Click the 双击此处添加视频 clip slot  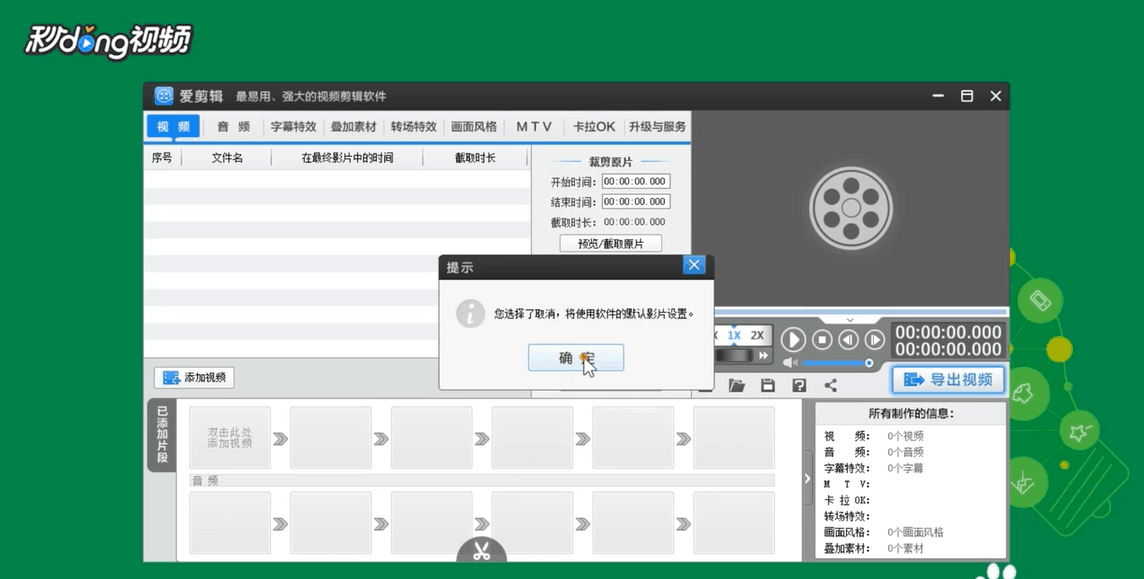click(x=230, y=438)
